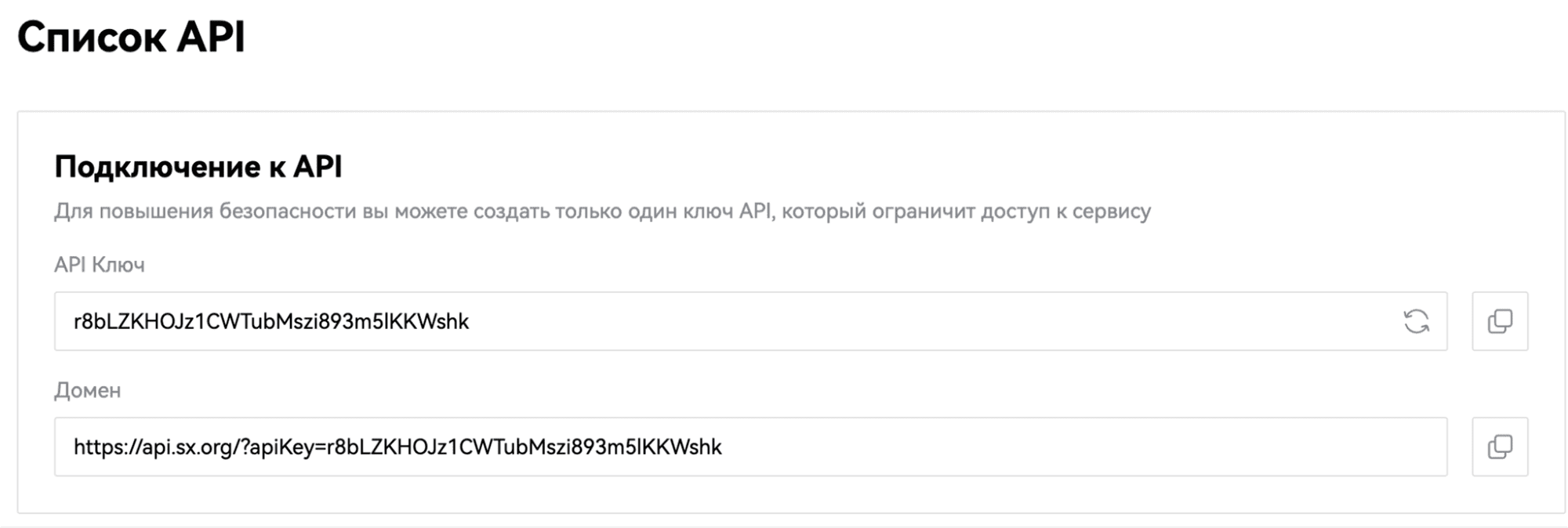Click the circular arrows icon in the key field

click(1416, 321)
